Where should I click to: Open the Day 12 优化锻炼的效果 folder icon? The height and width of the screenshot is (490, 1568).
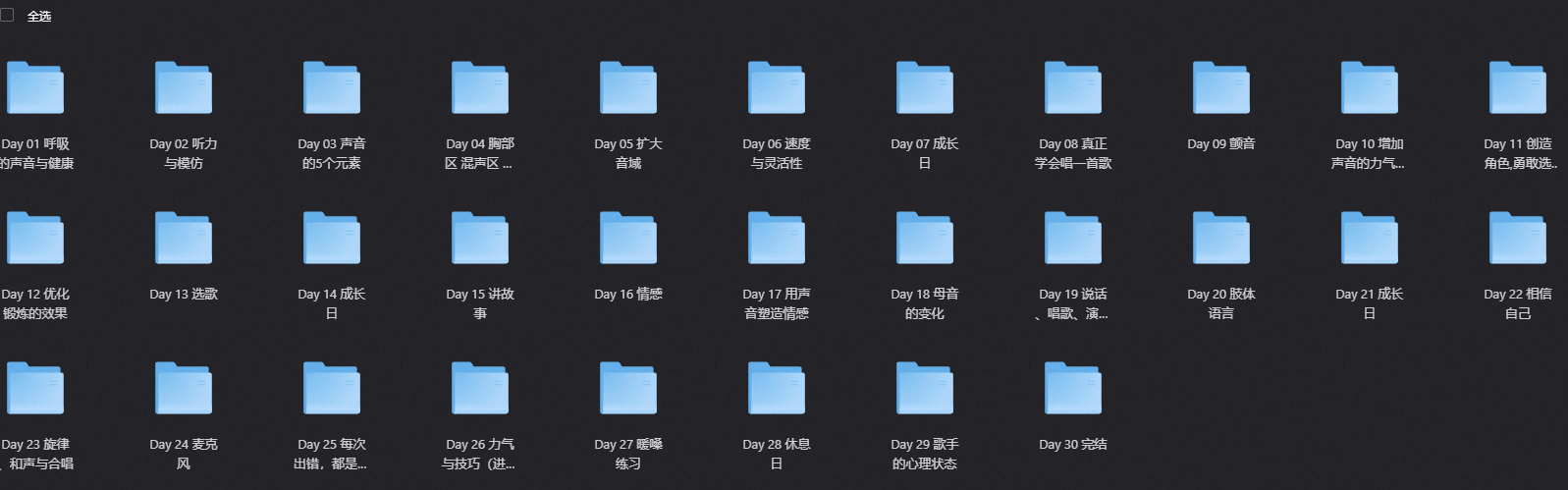[35, 238]
